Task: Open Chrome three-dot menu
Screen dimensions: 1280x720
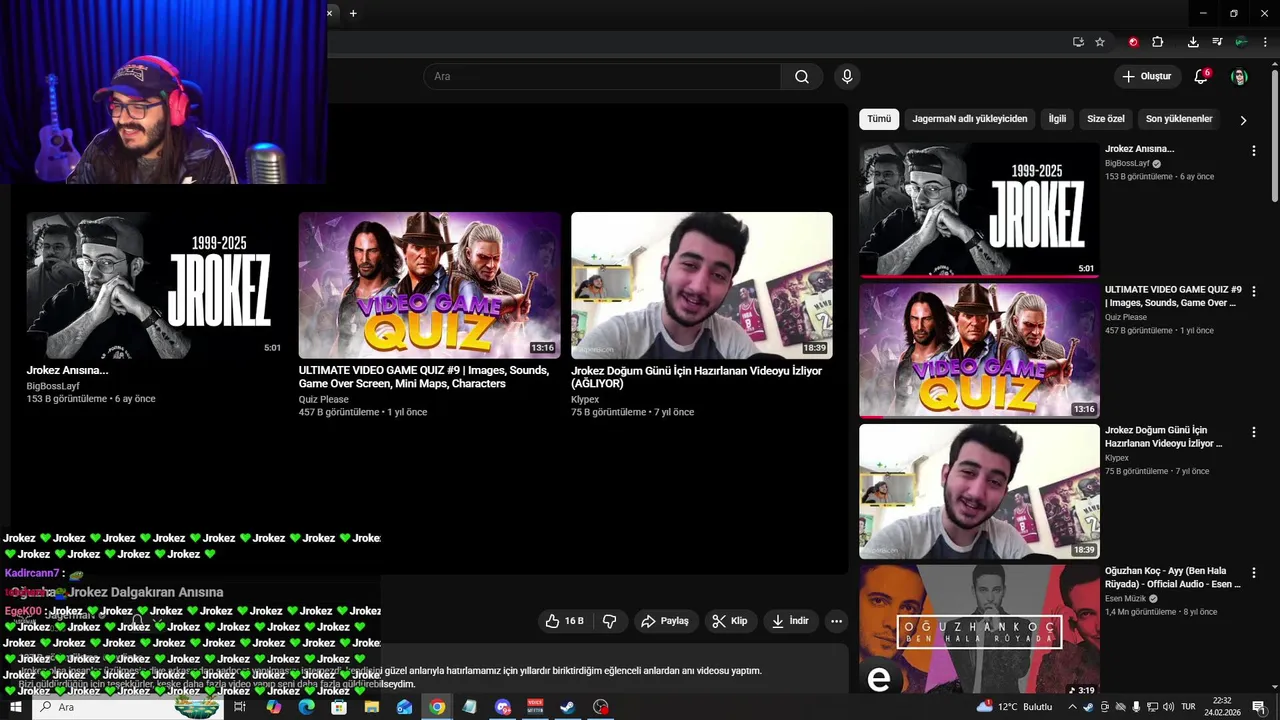Action: [x=1264, y=42]
